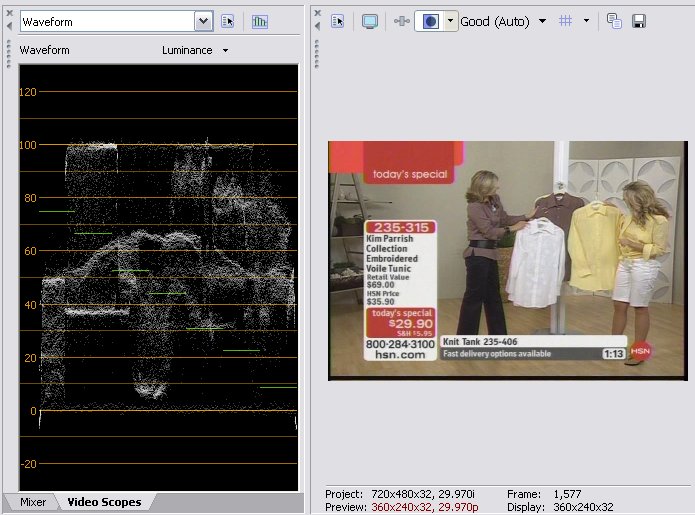
Task: Collapse the Video Preview docking arrow
Action: coord(317,27)
